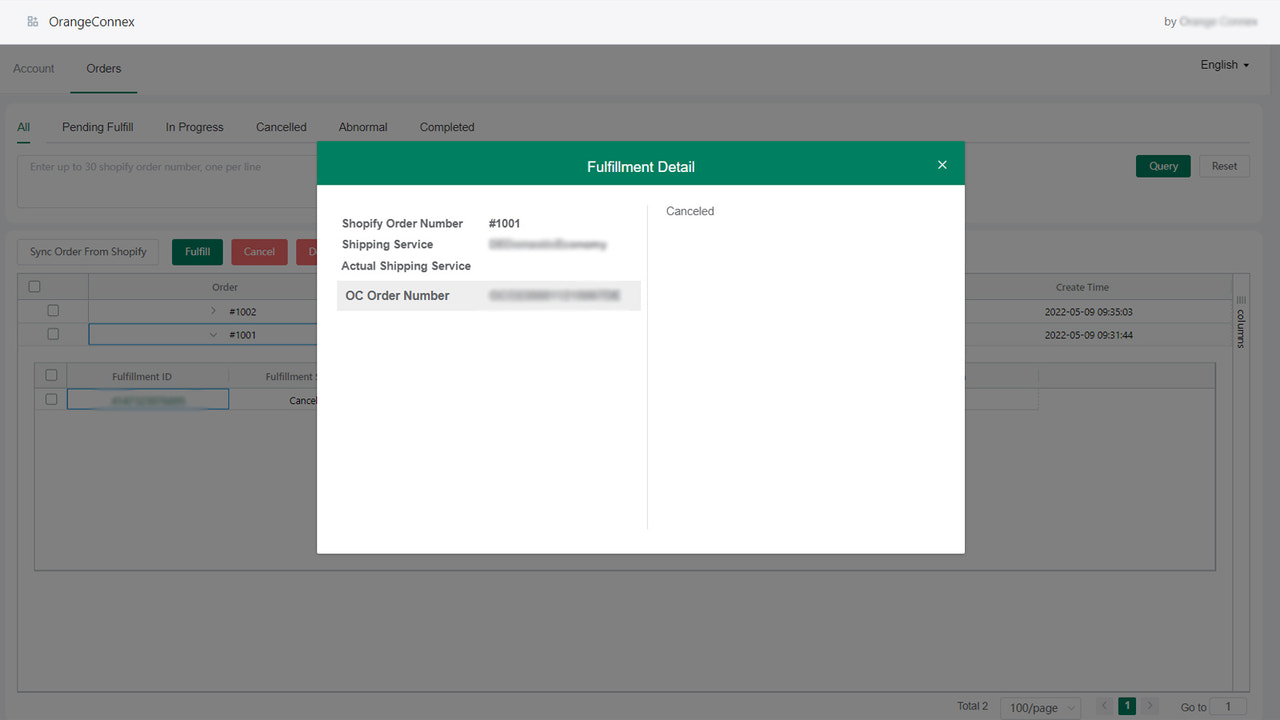This screenshot has height=720, width=1280.
Task: Click the previous page arrow in pagination
Action: tap(1103, 705)
